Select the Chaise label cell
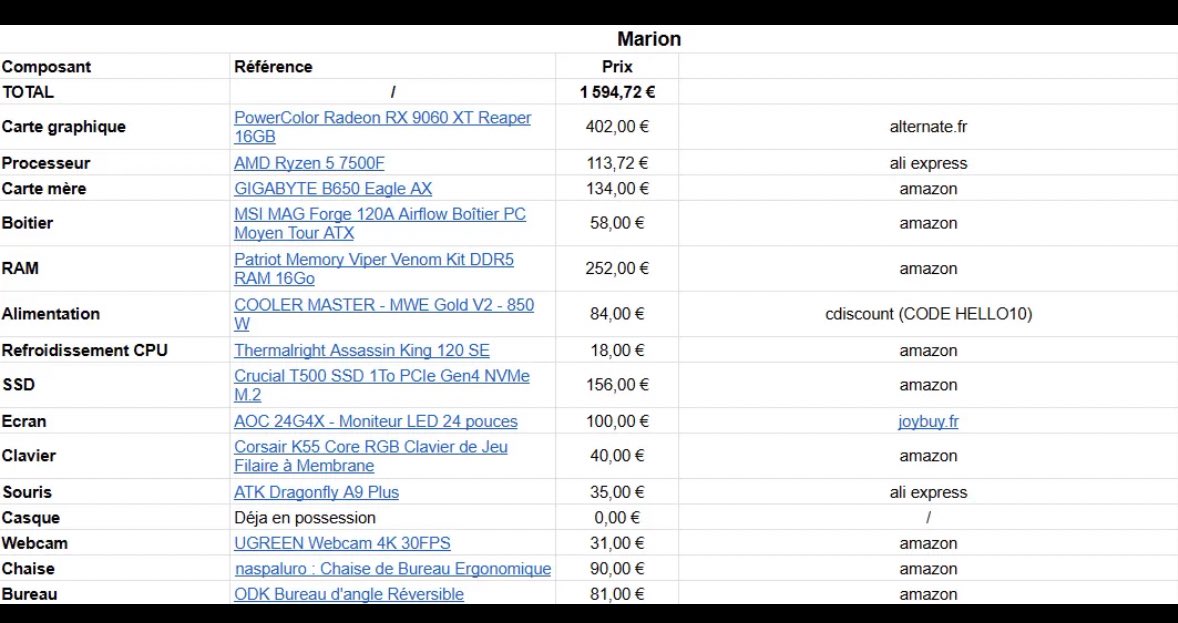This screenshot has height=623, width=1178. tap(114, 568)
